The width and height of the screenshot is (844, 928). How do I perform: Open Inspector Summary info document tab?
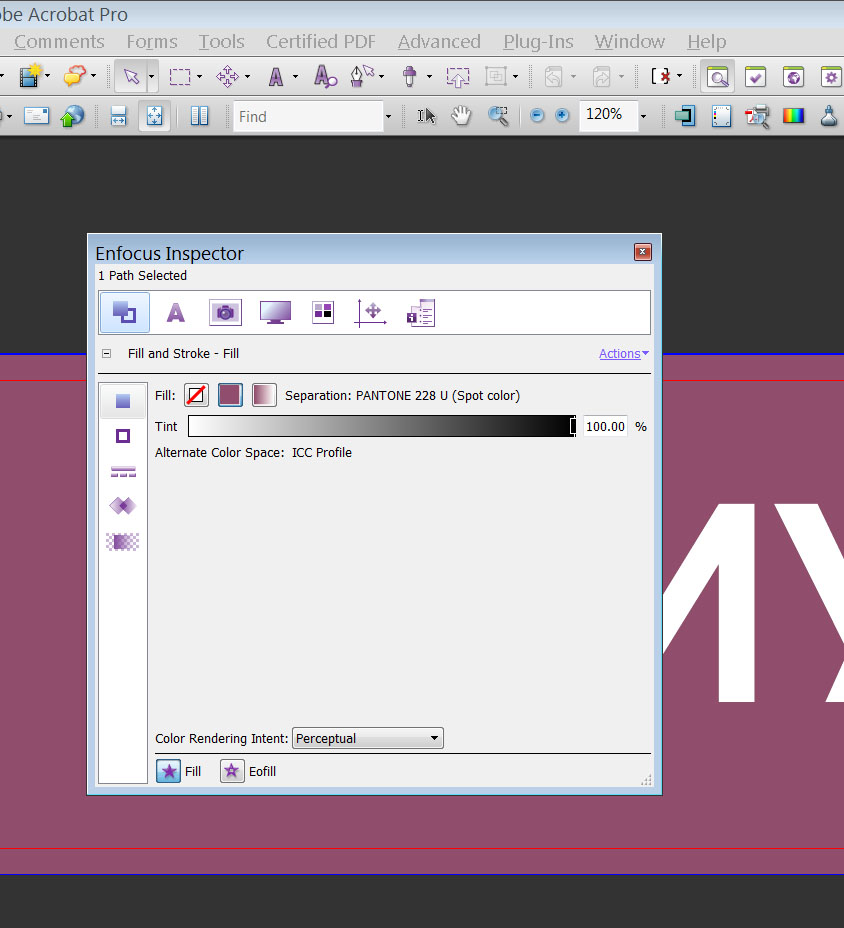click(x=421, y=313)
